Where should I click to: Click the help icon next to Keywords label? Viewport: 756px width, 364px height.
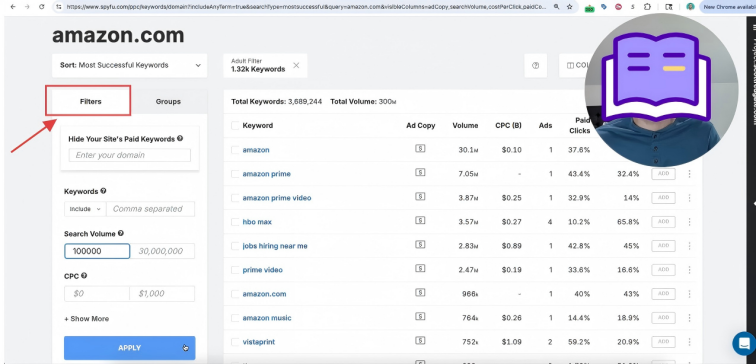[103, 191]
